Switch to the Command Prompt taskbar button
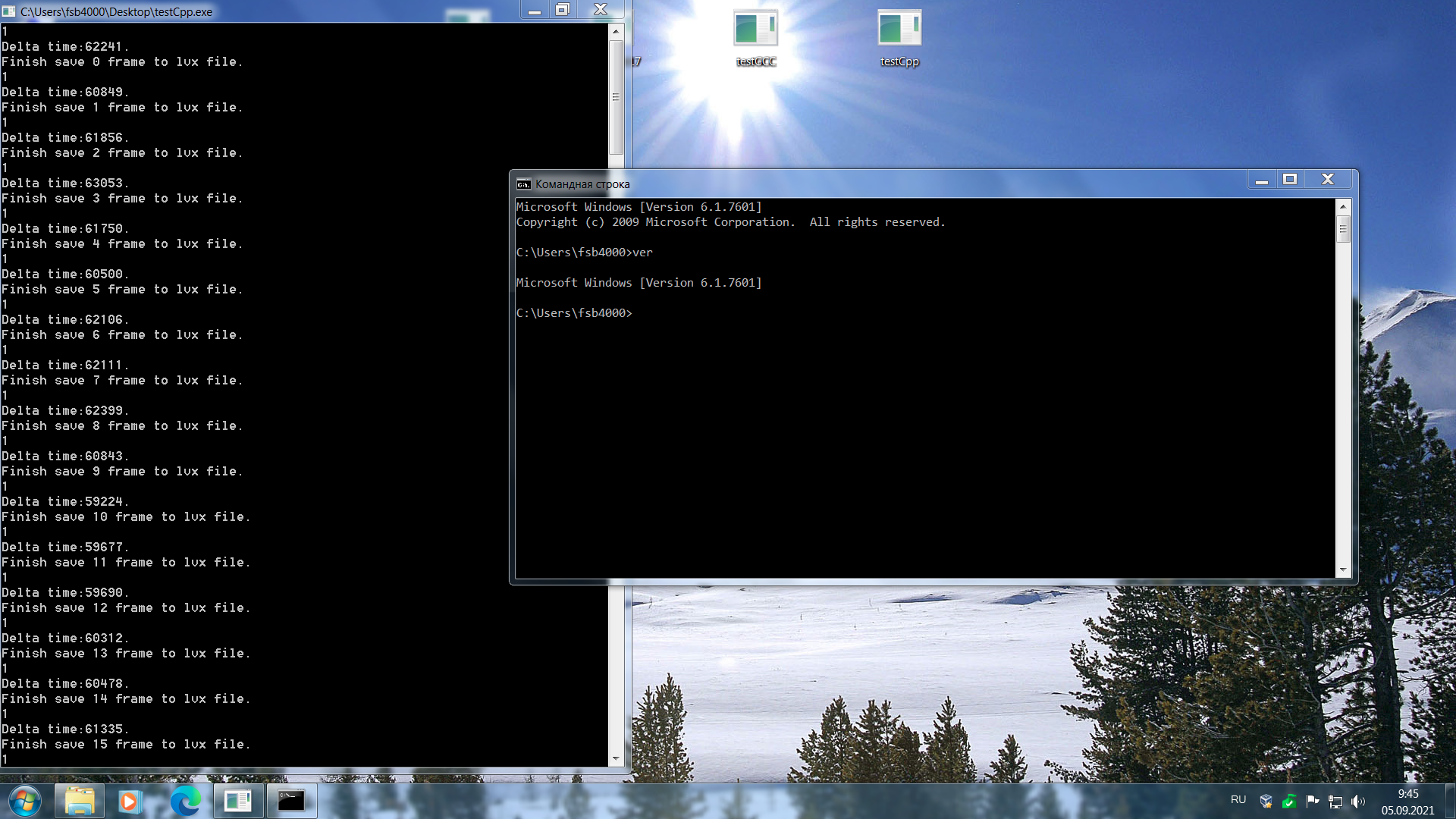 point(291,801)
